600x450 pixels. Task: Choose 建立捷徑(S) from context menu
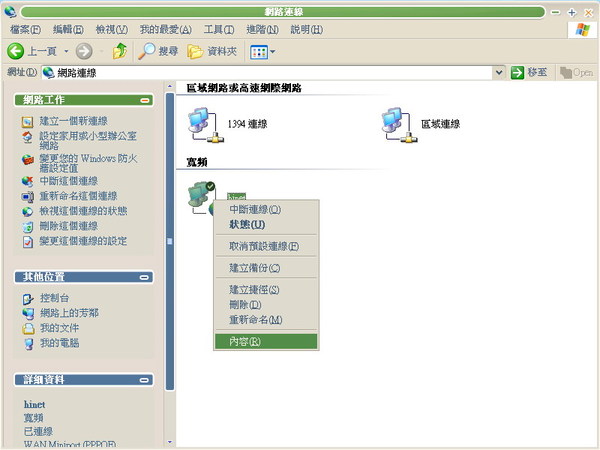click(x=266, y=290)
